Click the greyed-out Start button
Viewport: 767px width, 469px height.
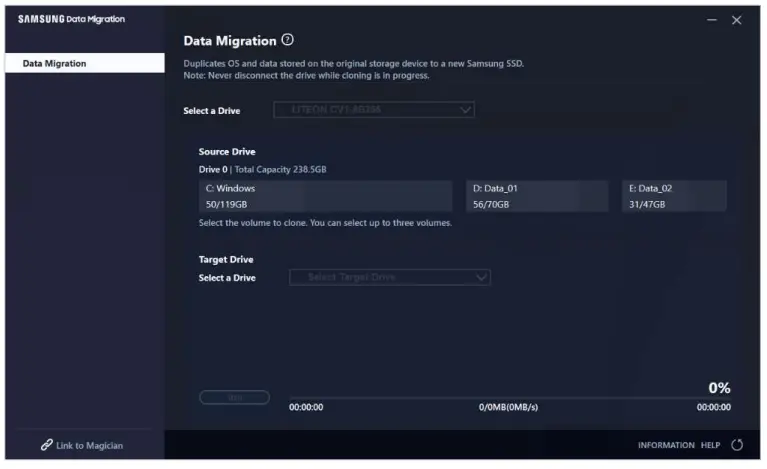[x=234, y=398]
